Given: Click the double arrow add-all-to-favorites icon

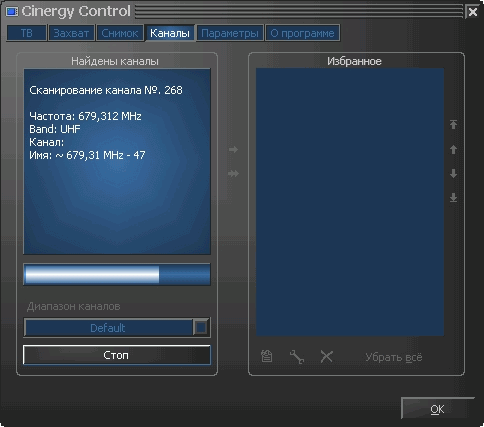Looking at the screenshot, I should tap(233, 173).
